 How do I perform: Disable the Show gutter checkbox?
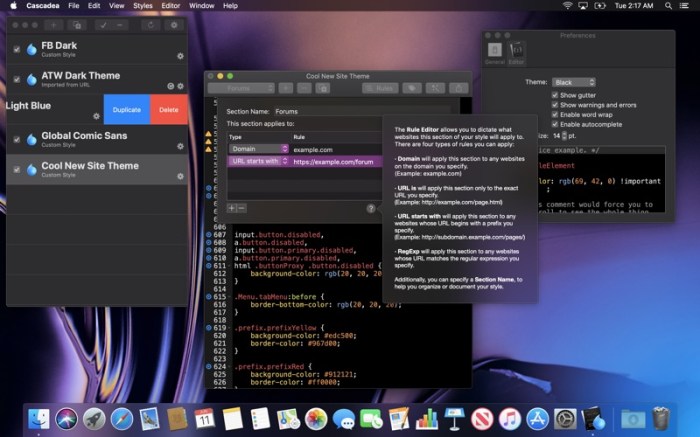coord(555,93)
